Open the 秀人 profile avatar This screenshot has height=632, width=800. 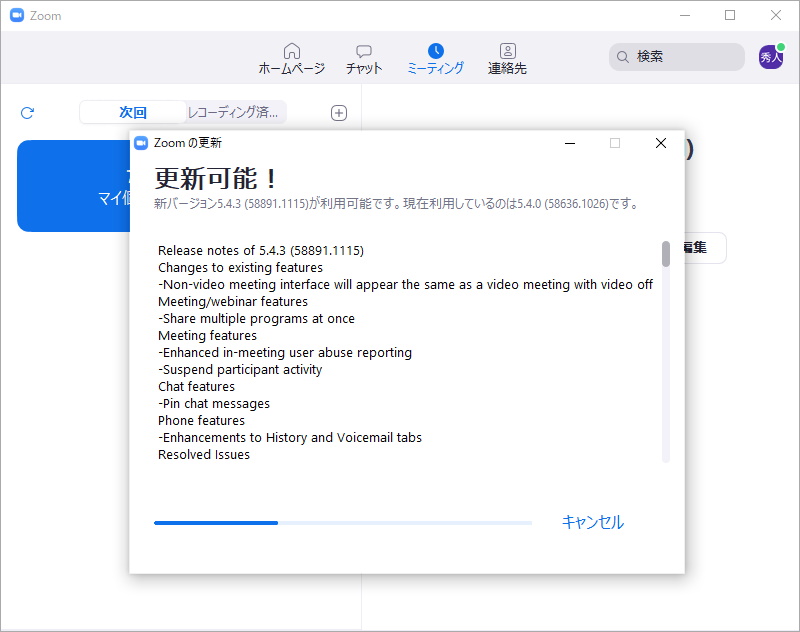tap(770, 57)
